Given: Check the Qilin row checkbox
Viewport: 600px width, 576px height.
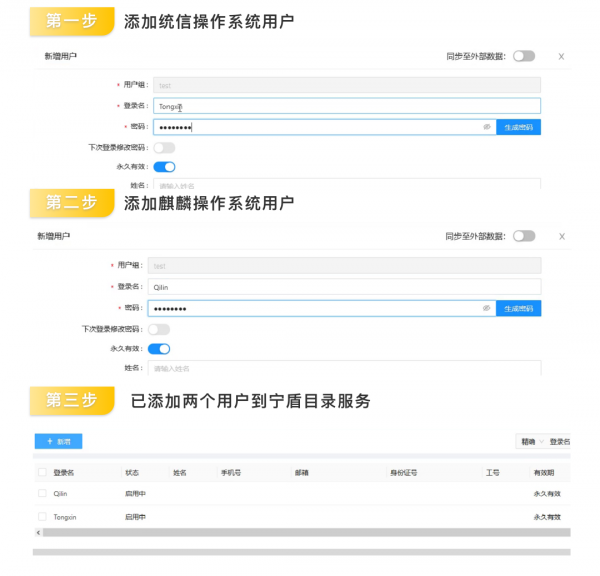Looking at the screenshot, I should [x=42, y=493].
